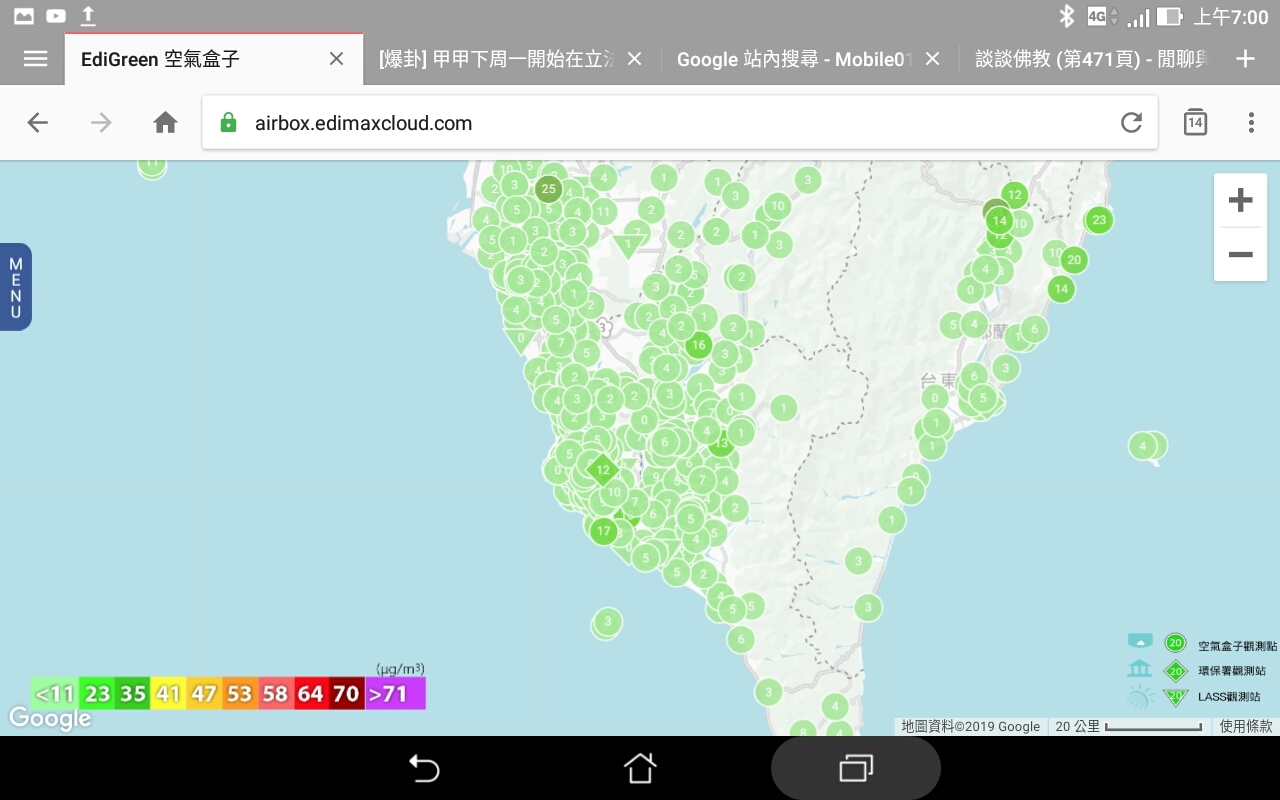Close the EdiGreen 空氣盒子 tab
Image resolution: width=1280 pixels, height=800 pixels.
337,59
